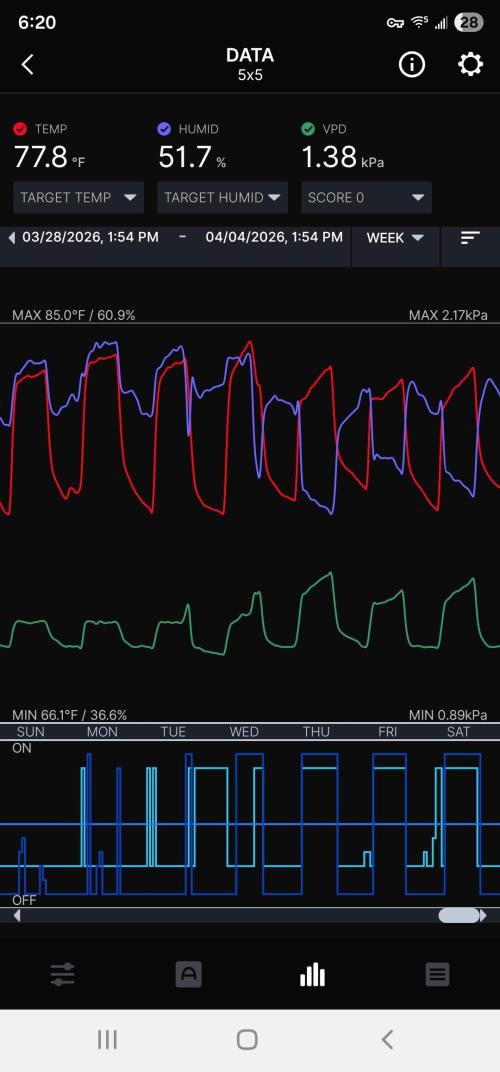Click the SUN day label on the timeline
Image resolution: width=500 pixels, height=1072 pixels.
(x=31, y=732)
